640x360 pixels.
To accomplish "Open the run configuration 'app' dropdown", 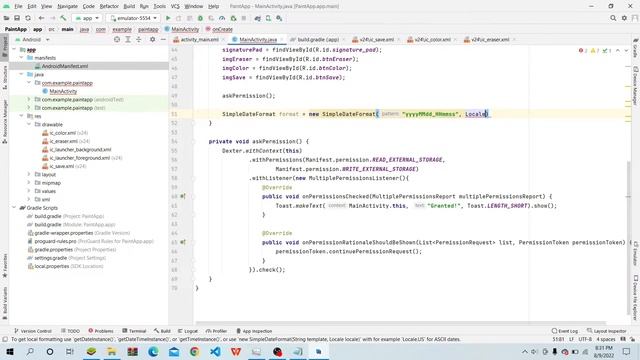I will [87, 18].
